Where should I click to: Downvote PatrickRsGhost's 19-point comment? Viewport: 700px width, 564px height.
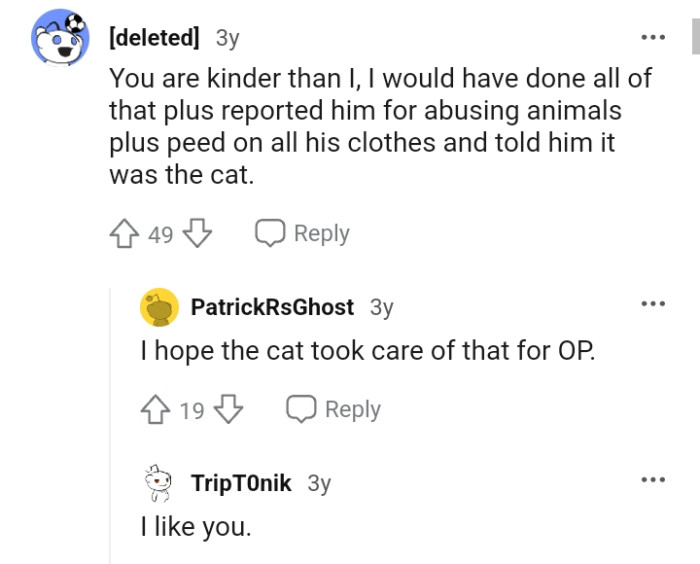pos(230,410)
